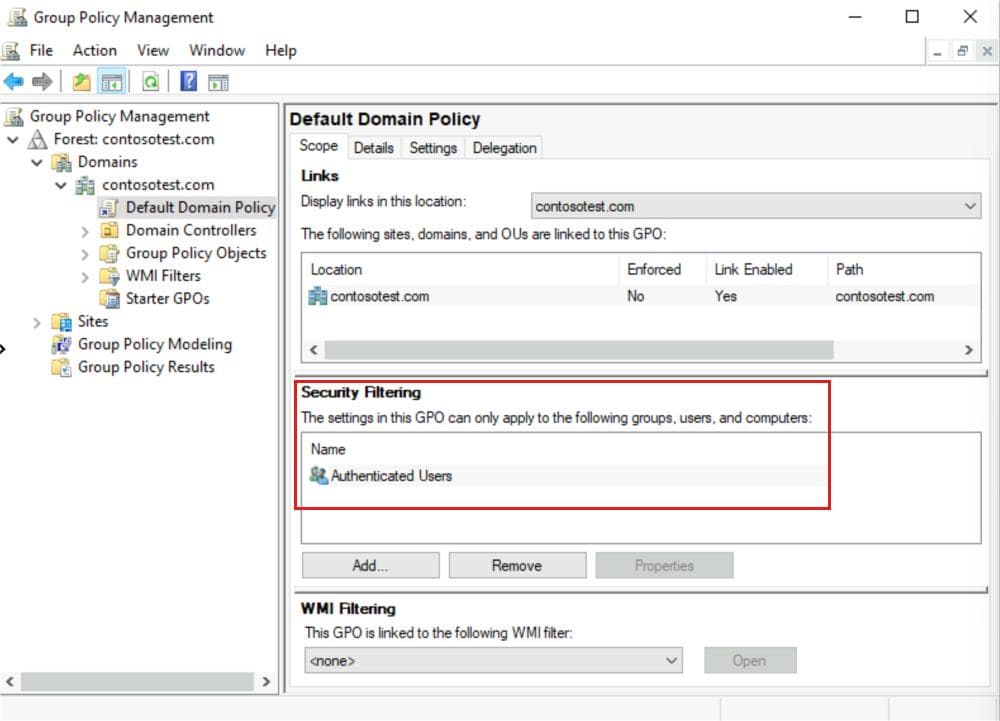The width and height of the screenshot is (1000, 721).
Task: Select the Default Domain Policy GPO link icon
Action: [x=109, y=208]
